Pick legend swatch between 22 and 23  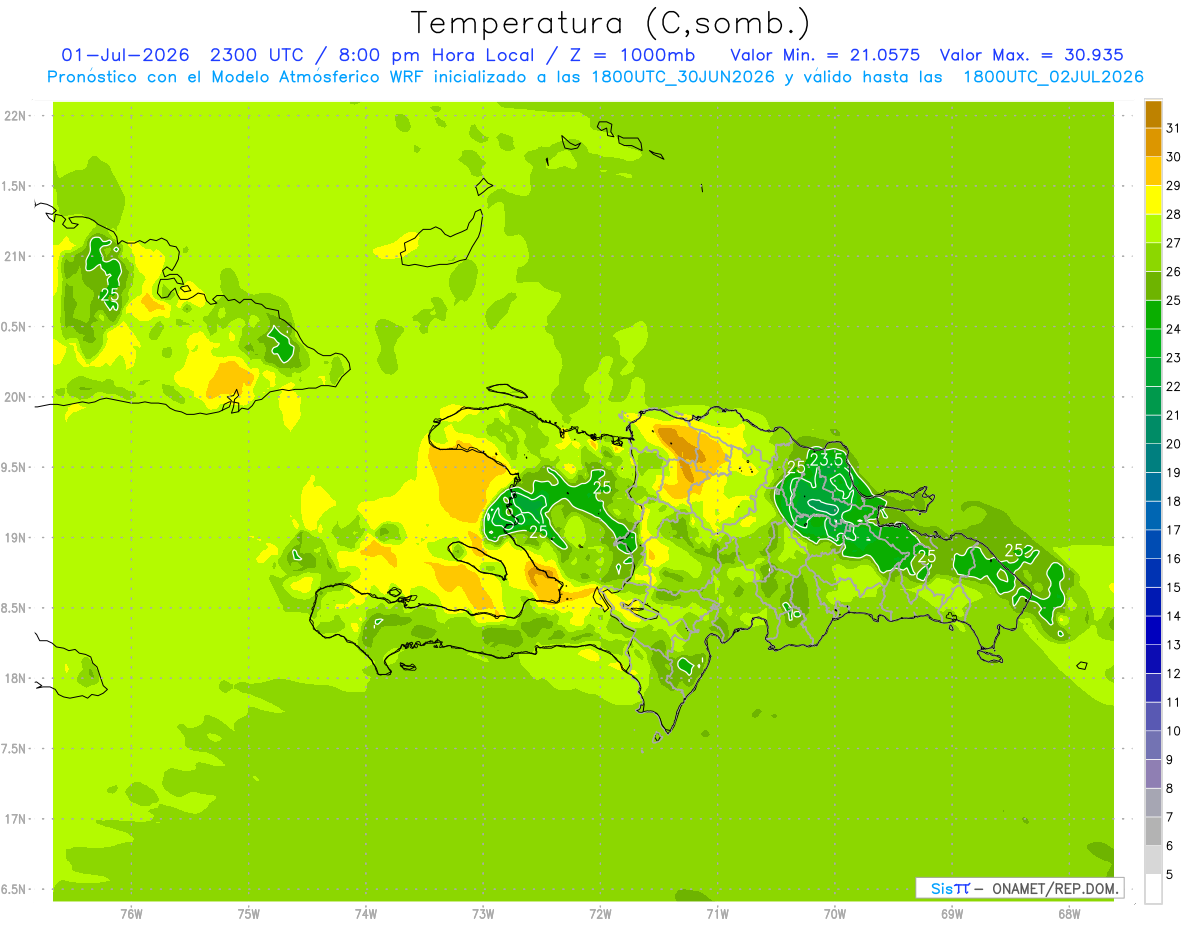click(x=1153, y=372)
